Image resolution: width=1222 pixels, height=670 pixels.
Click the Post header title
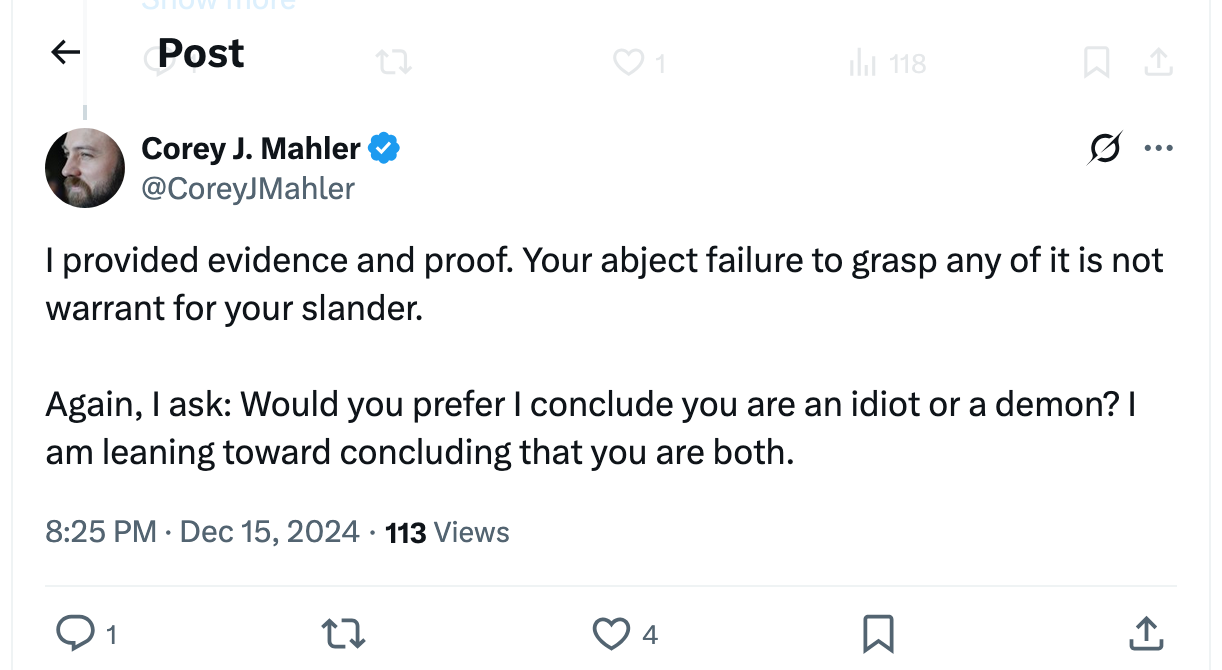tap(199, 52)
